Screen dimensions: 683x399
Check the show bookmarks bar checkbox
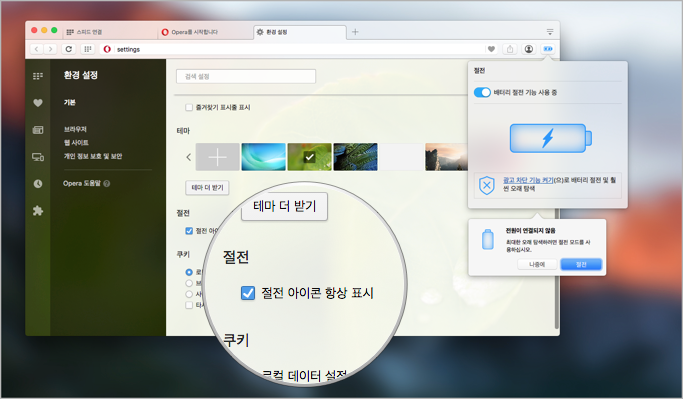(x=189, y=107)
